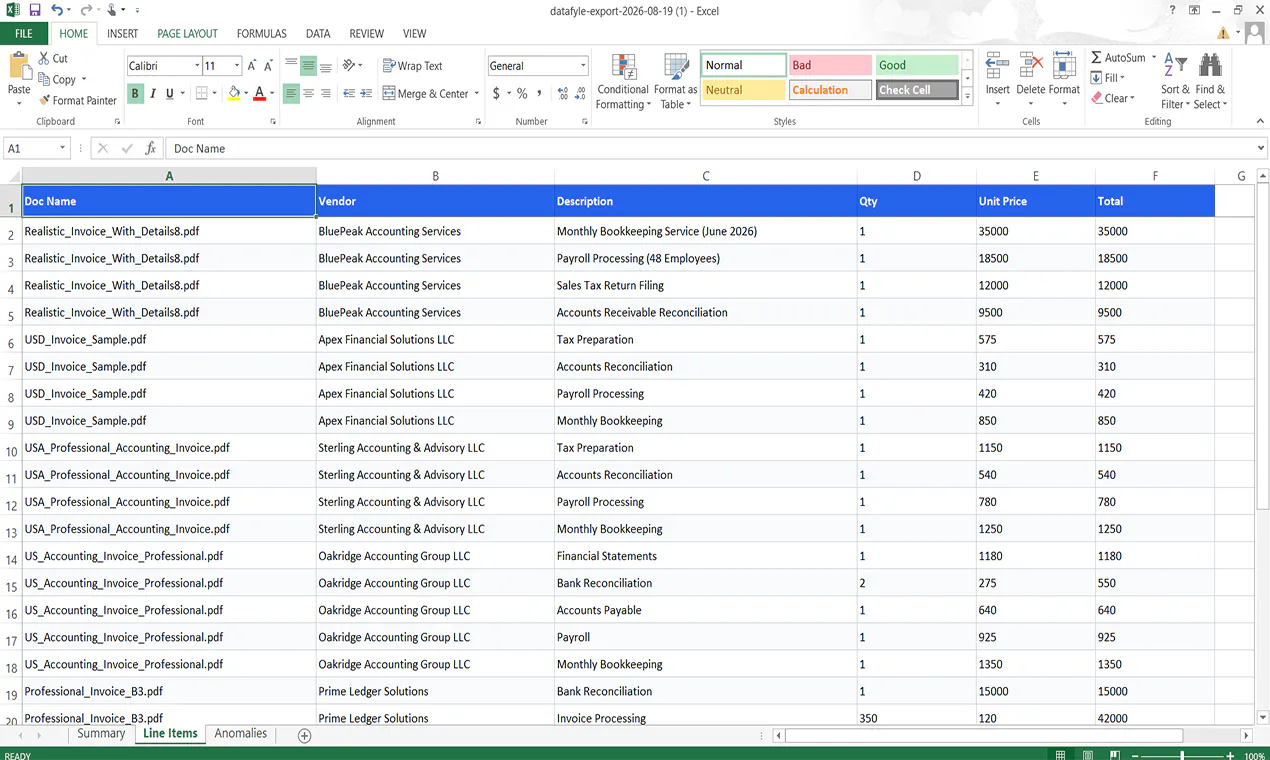Click the Insert cells button
The image size is (1270, 760).
point(997,81)
